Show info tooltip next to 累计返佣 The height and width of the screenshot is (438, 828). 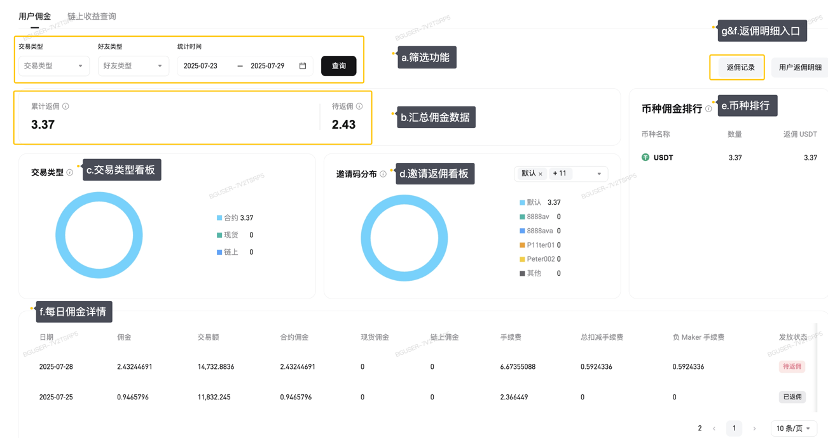pos(65,106)
